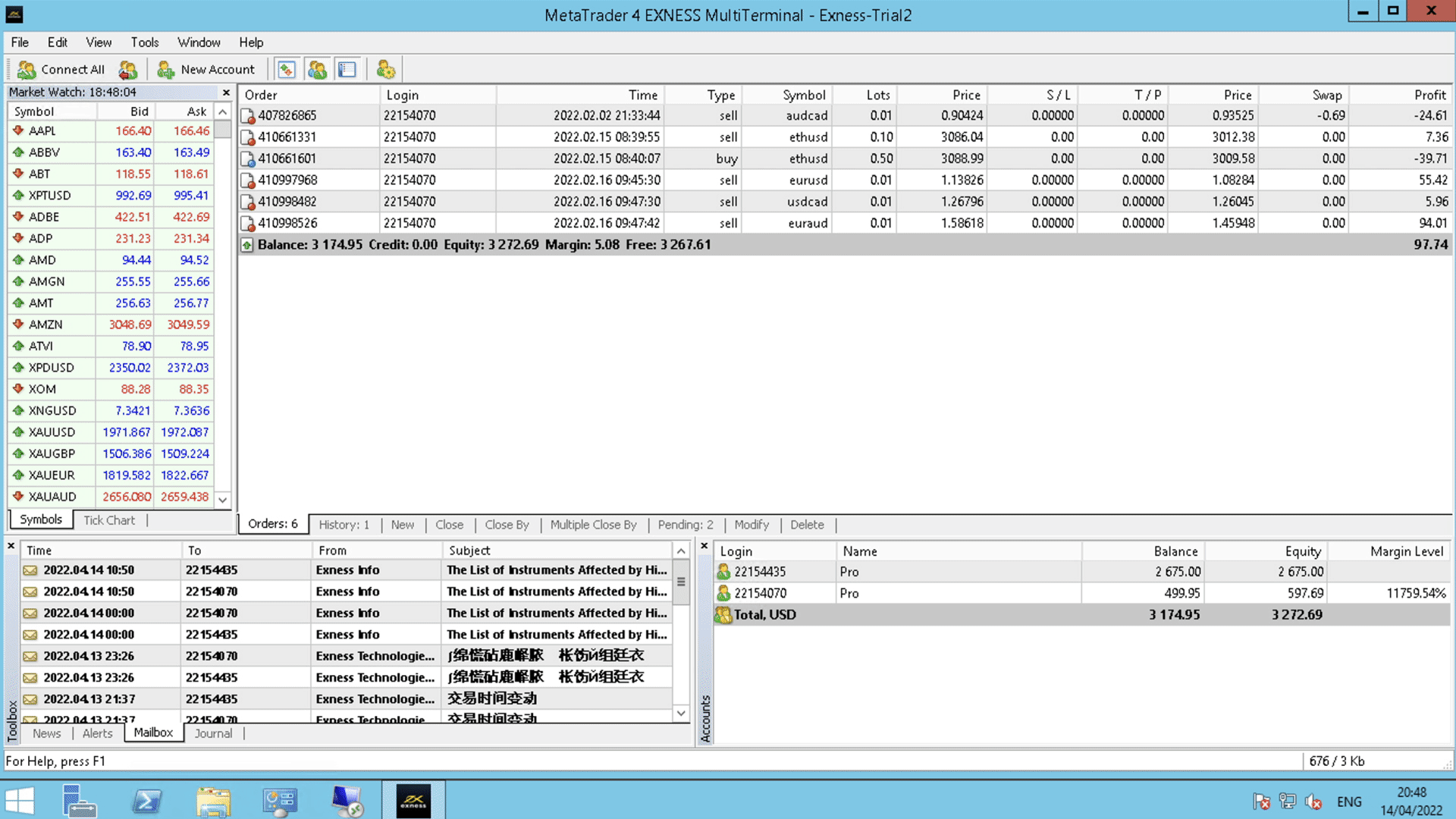The height and width of the screenshot is (819, 1456).
Task: Open the Help menu
Action: (x=251, y=42)
